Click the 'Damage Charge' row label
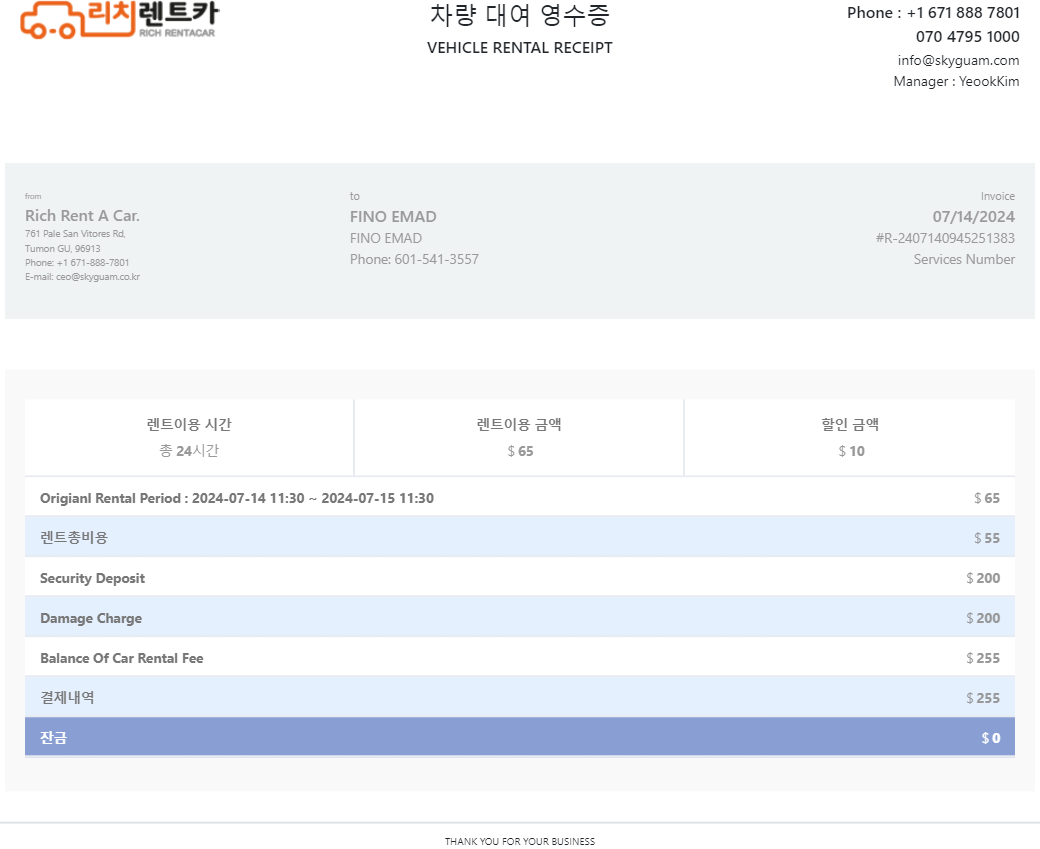 (91, 618)
